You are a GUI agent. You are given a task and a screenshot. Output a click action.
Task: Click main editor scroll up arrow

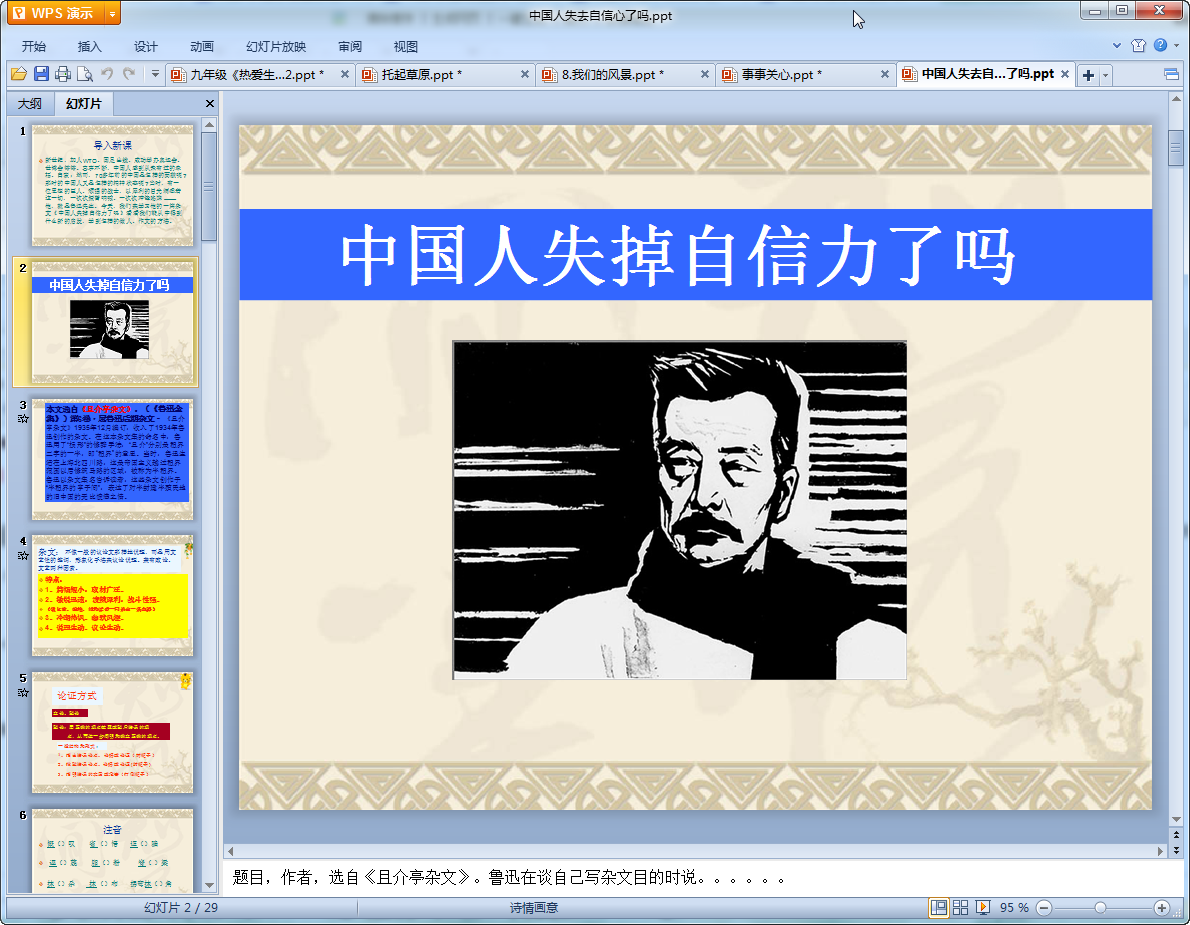pos(1176,99)
